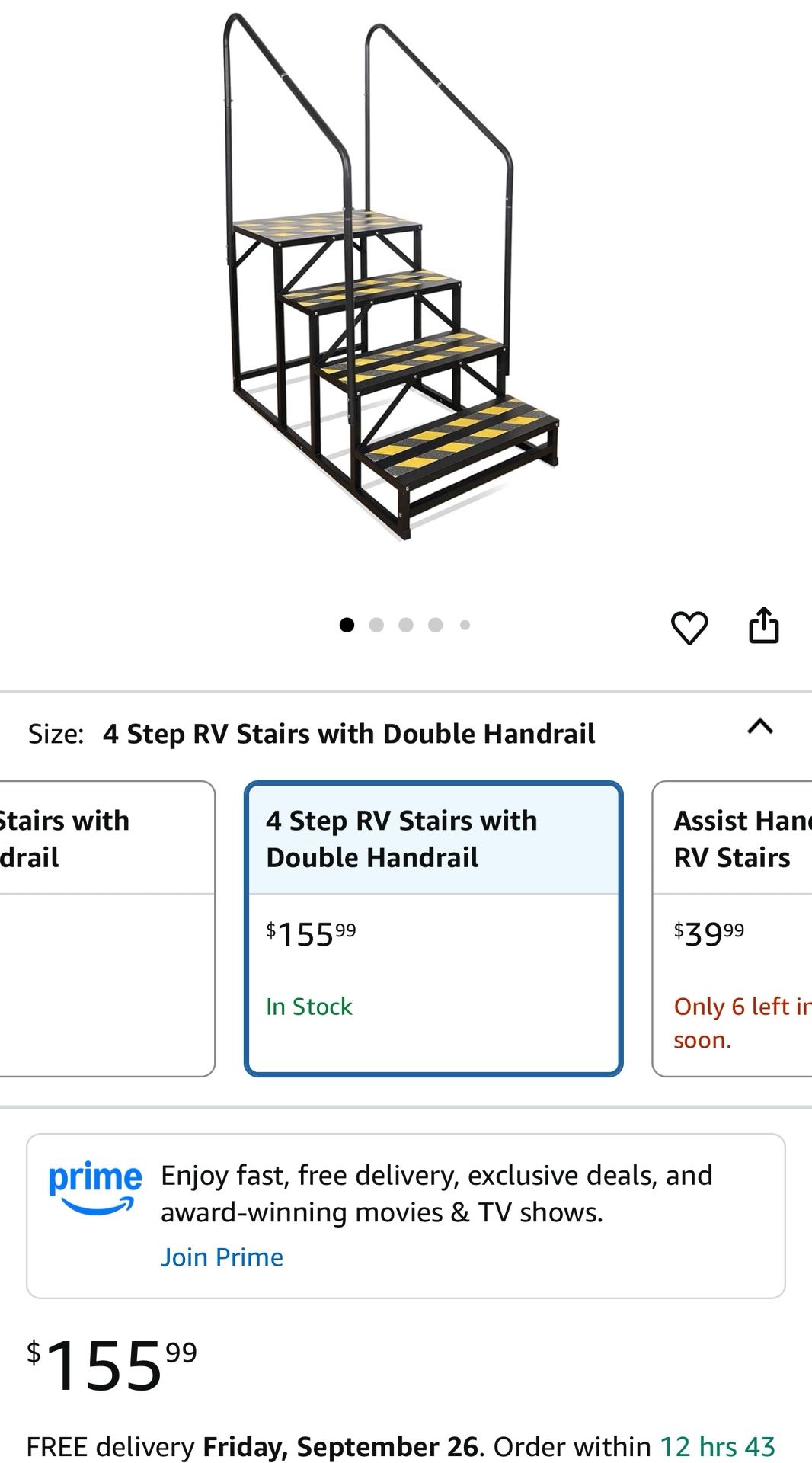Tap the Size label row
The width and height of the screenshot is (812, 1463).
pos(312,734)
